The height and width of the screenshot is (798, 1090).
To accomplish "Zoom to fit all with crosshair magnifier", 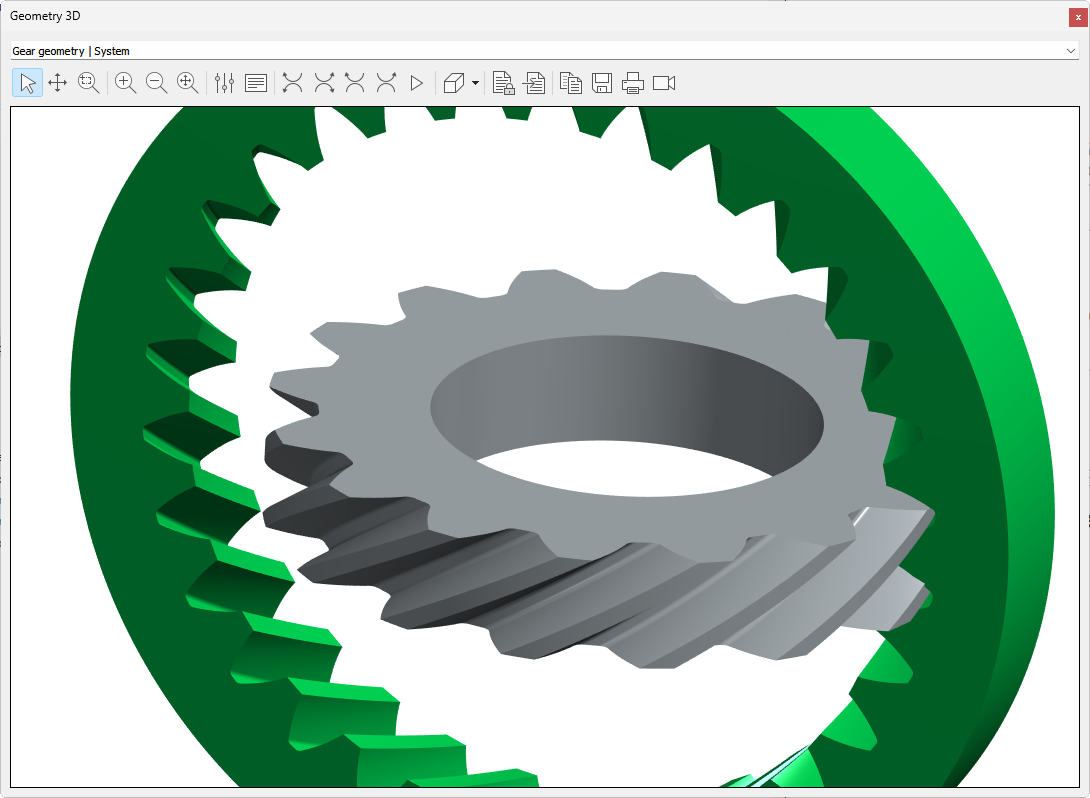I will (188, 83).
